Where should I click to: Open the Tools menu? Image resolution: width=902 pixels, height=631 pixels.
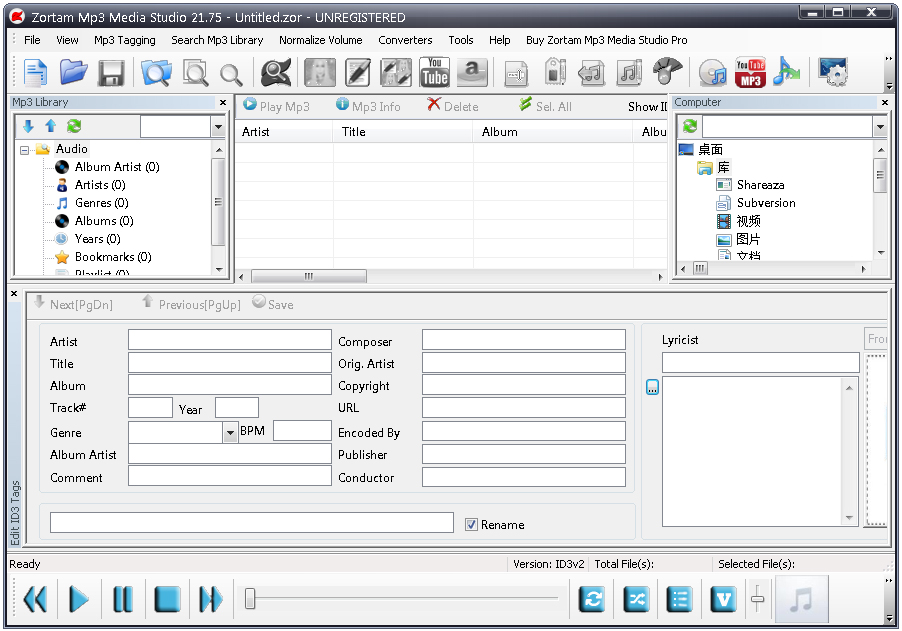461,40
